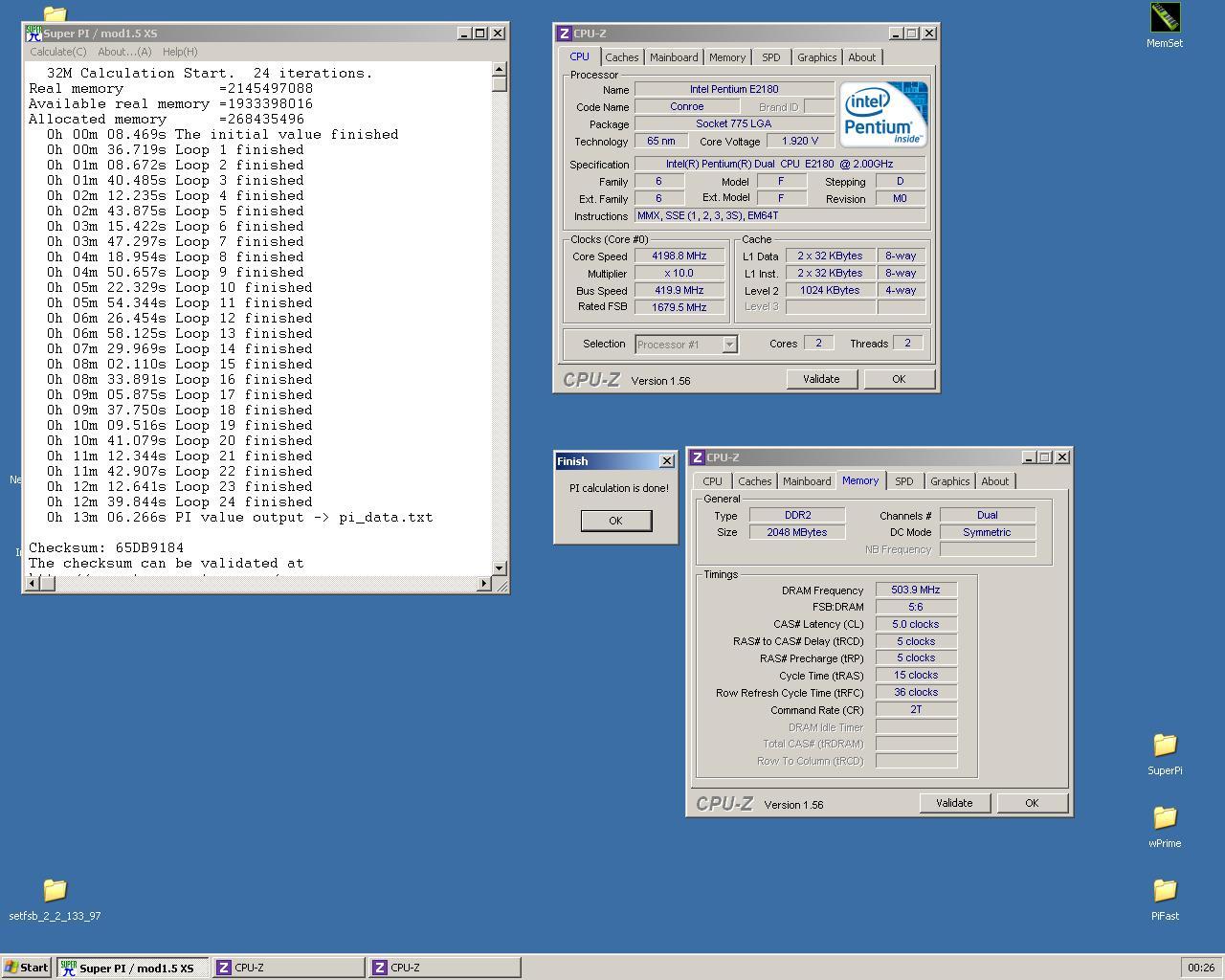This screenshot has width=1225, height=980.
Task: Expand the Processor #1 selection dropdown
Action: [729, 345]
